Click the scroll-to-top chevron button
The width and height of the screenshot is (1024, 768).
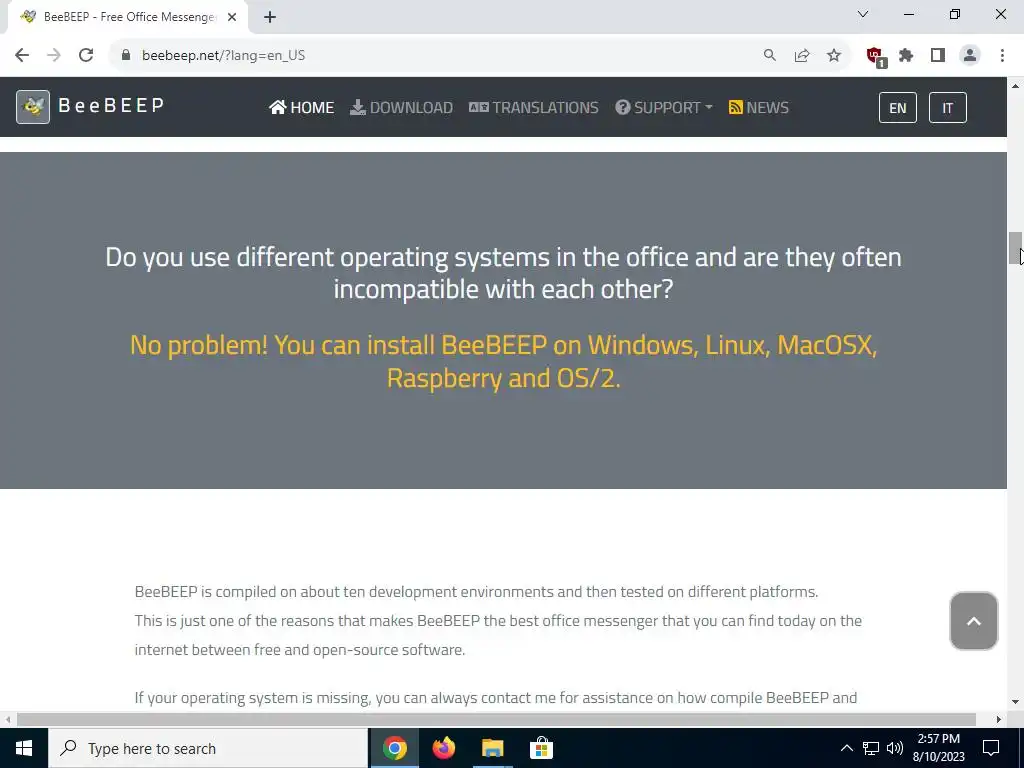[974, 621]
